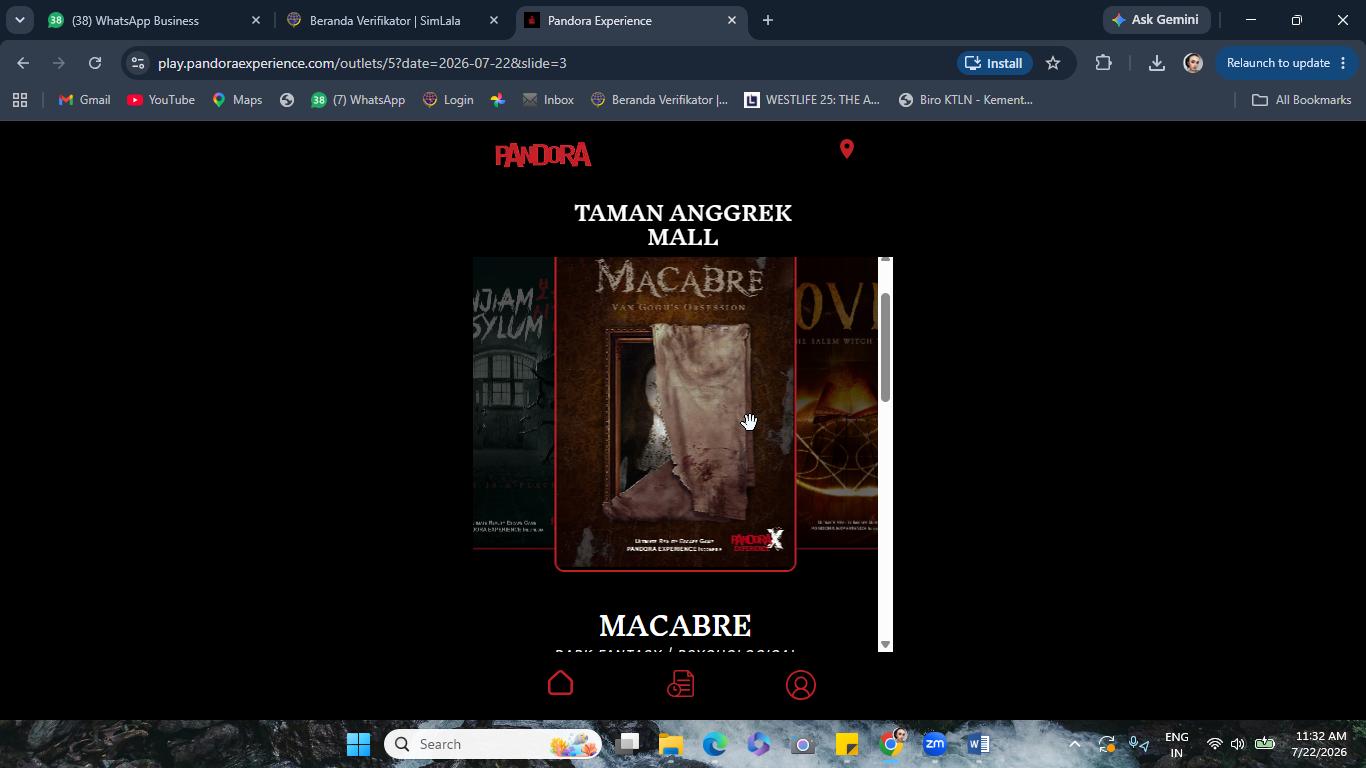The width and height of the screenshot is (1366, 768).
Task: Click the Install app button
Action: click(x=993, y=63)
